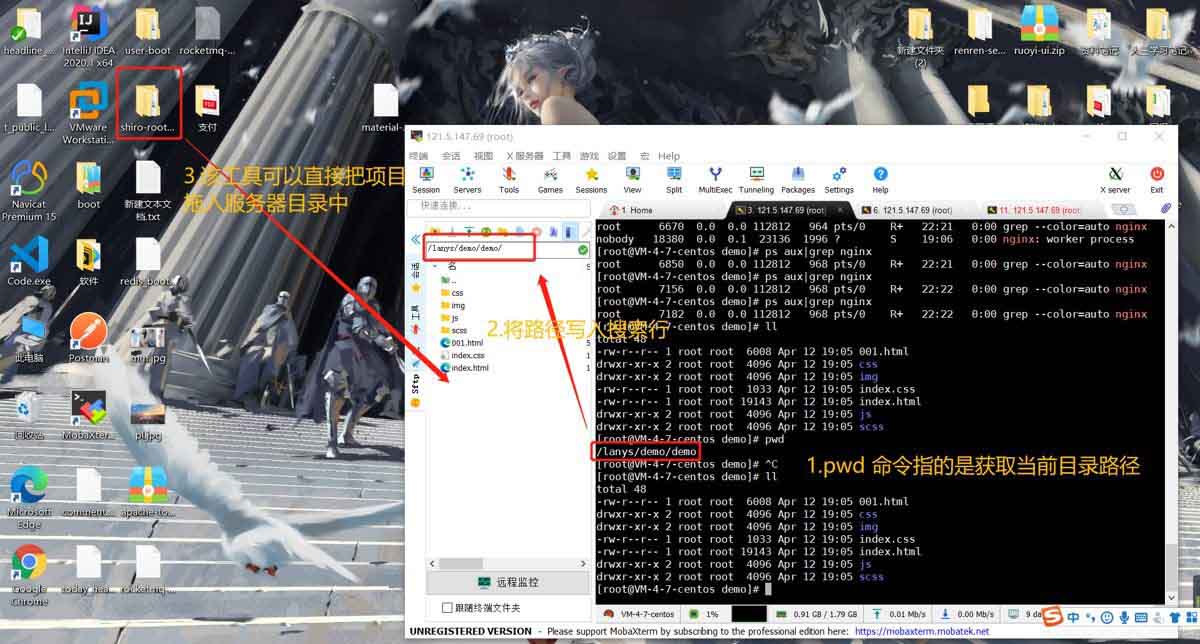Open the Help menu in menu bar
The width and height of the screenshot is (1200, 644).
point(669,156)
